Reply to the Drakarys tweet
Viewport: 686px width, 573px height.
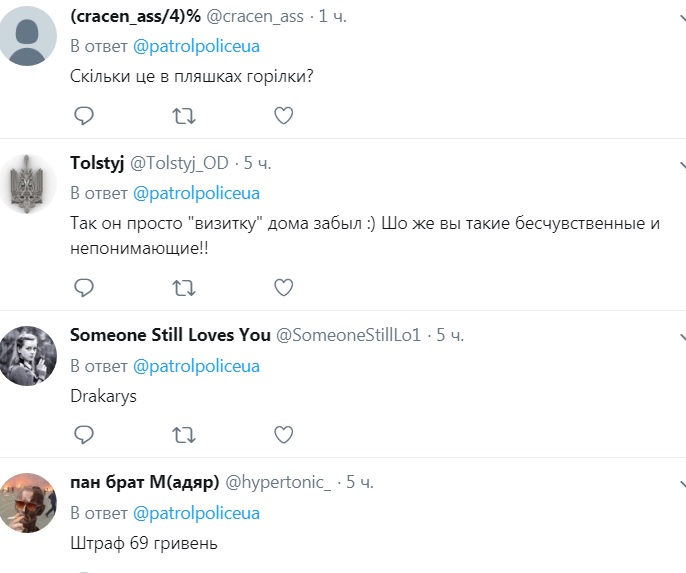click(85, 434)
